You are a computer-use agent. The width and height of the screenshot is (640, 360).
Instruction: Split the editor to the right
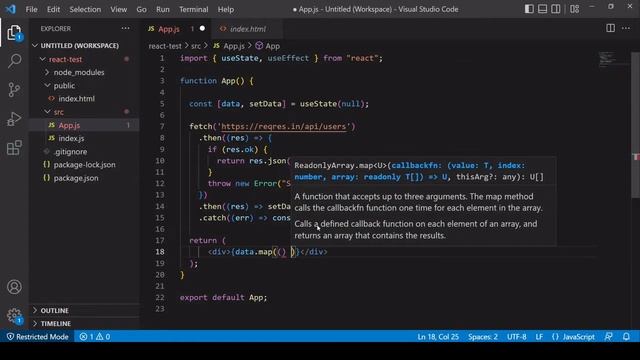tap(611, 28)
